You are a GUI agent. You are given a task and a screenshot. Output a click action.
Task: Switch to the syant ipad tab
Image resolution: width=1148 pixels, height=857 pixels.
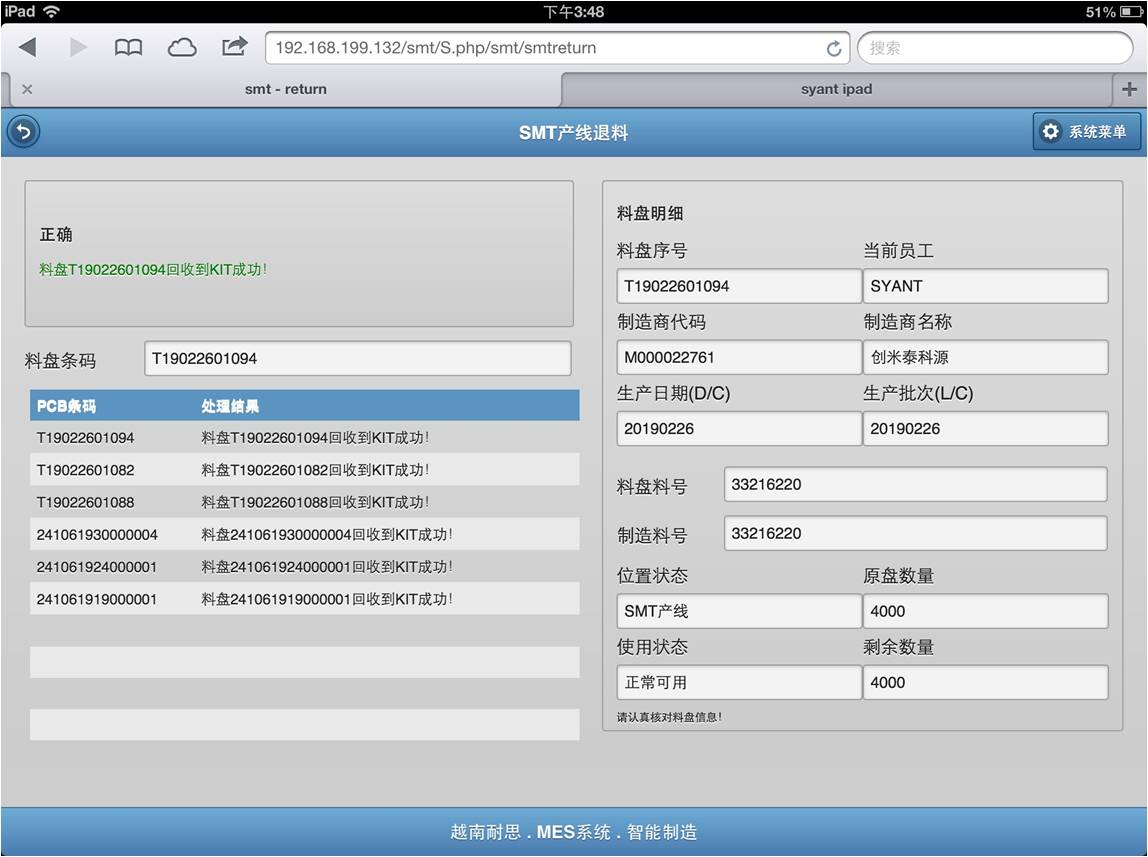click(836, 89)
